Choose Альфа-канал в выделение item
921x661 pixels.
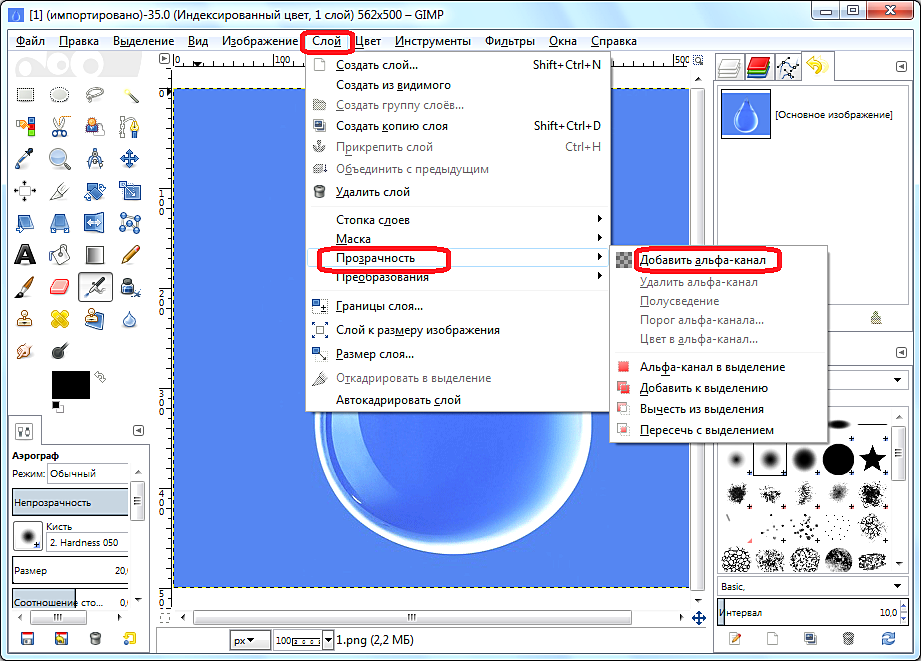click(x=718, y=367)
